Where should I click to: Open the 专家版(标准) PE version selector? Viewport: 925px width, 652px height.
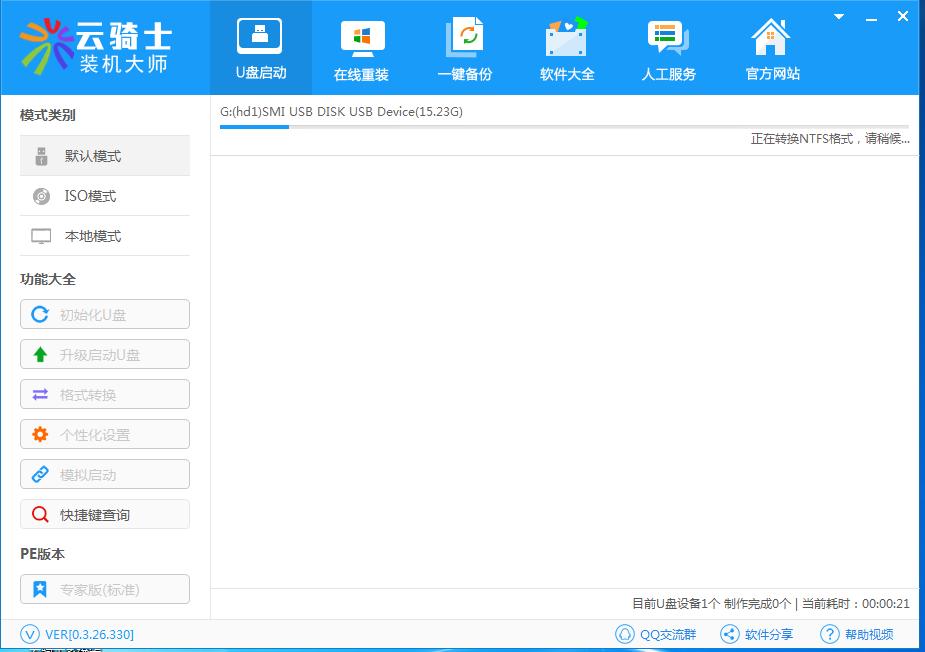[105, 589]
